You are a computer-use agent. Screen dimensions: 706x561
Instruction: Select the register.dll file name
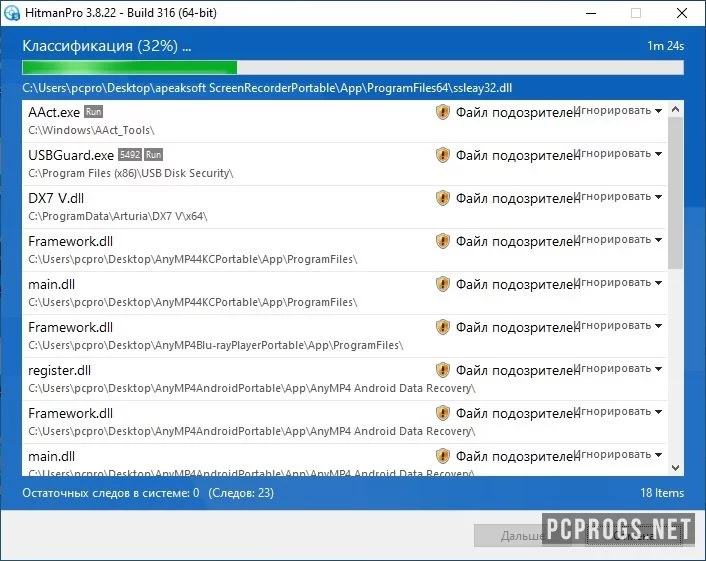59,371
